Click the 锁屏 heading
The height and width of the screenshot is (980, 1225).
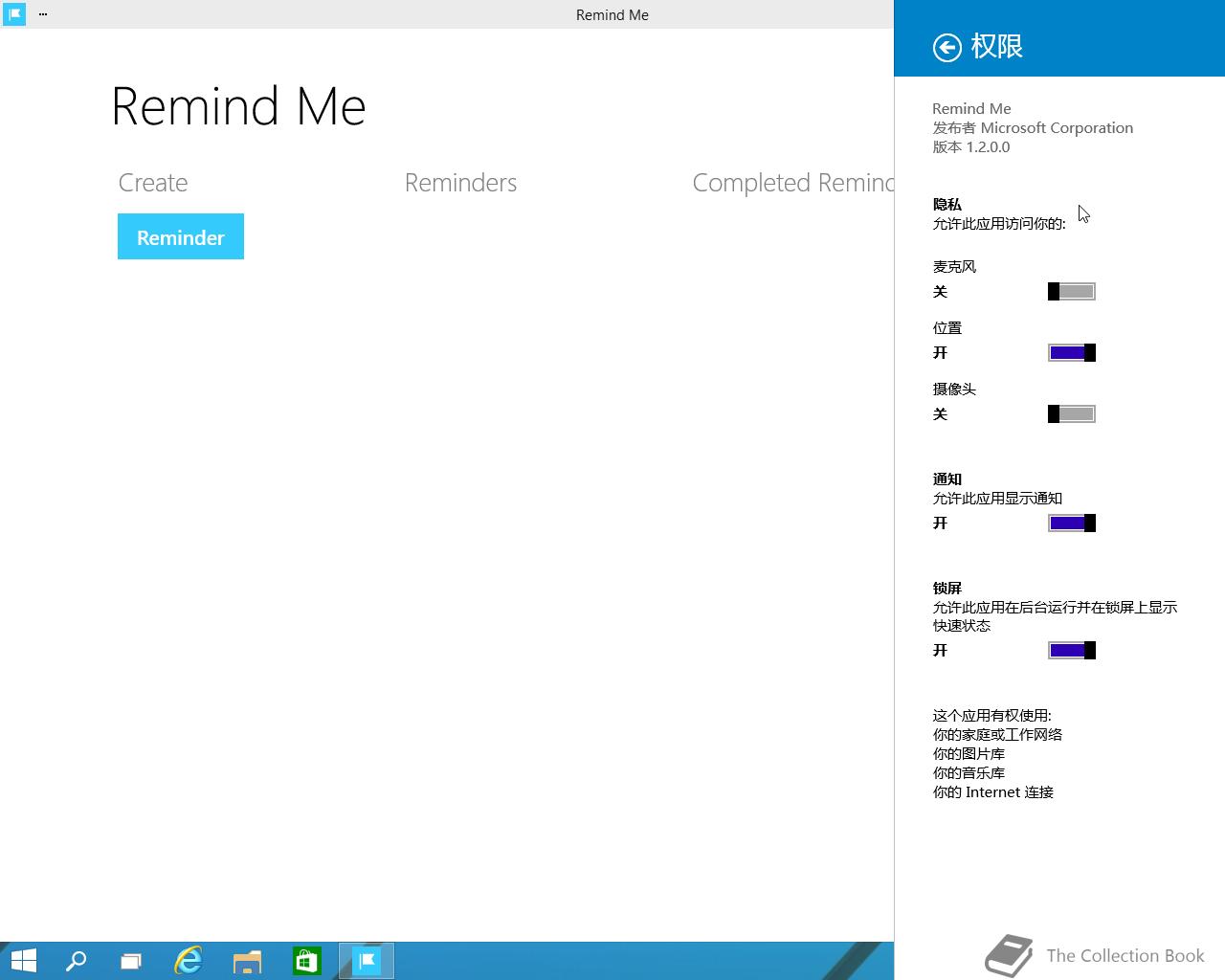[x=947, y=589]
